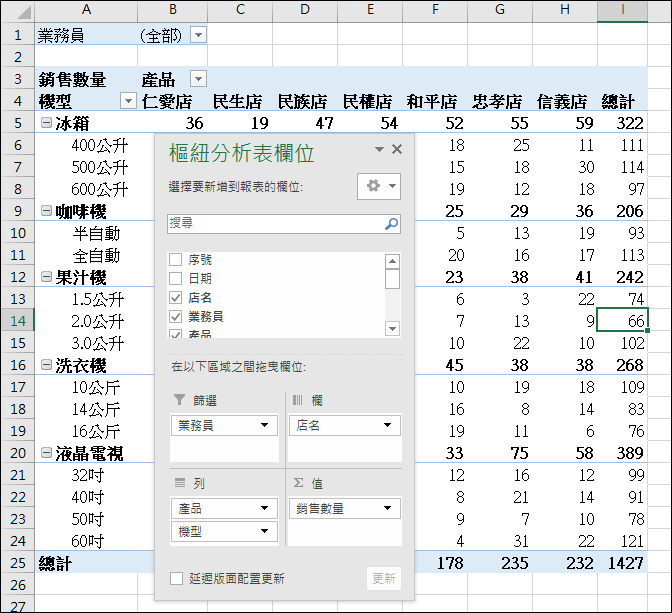Untick the 業務員 field checkbox
Screen dimensions: 672x613
tap(175, 317)
